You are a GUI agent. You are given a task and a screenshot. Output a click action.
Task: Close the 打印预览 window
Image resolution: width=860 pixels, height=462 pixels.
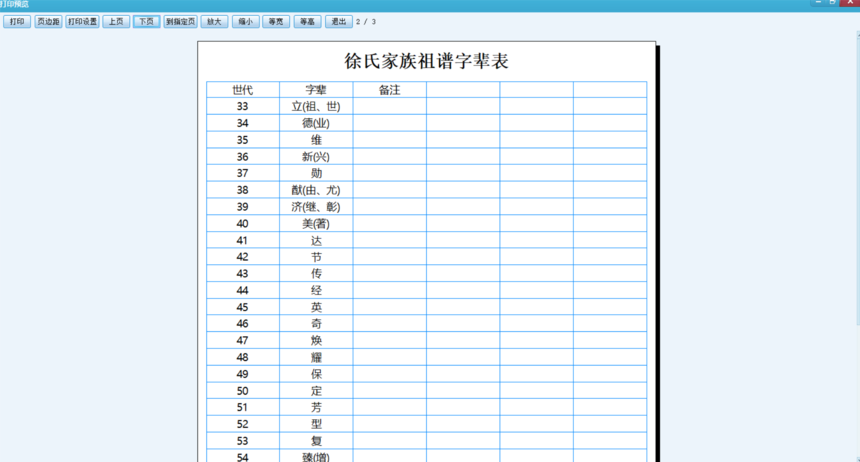point(850,3)
